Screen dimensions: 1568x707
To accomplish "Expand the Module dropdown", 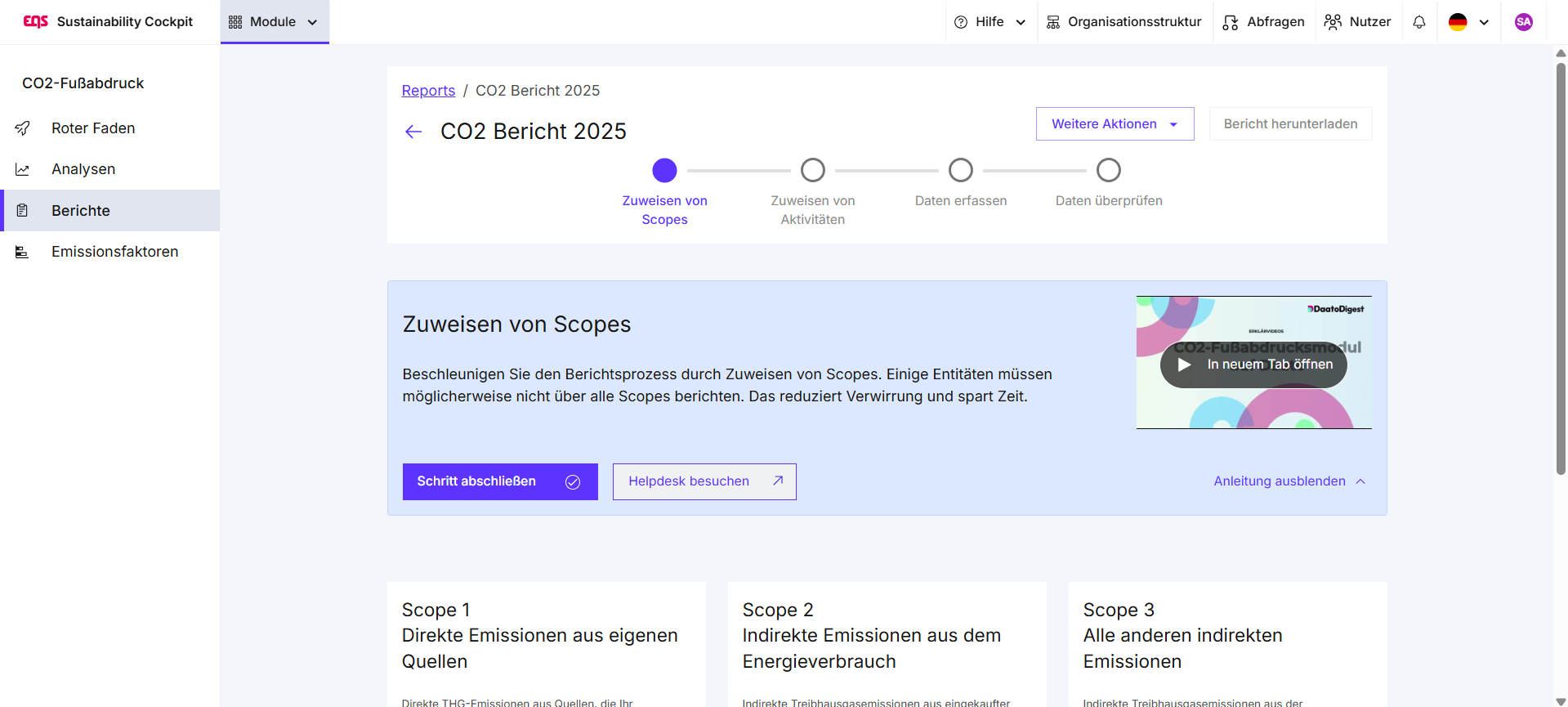I will coord(274,22).
